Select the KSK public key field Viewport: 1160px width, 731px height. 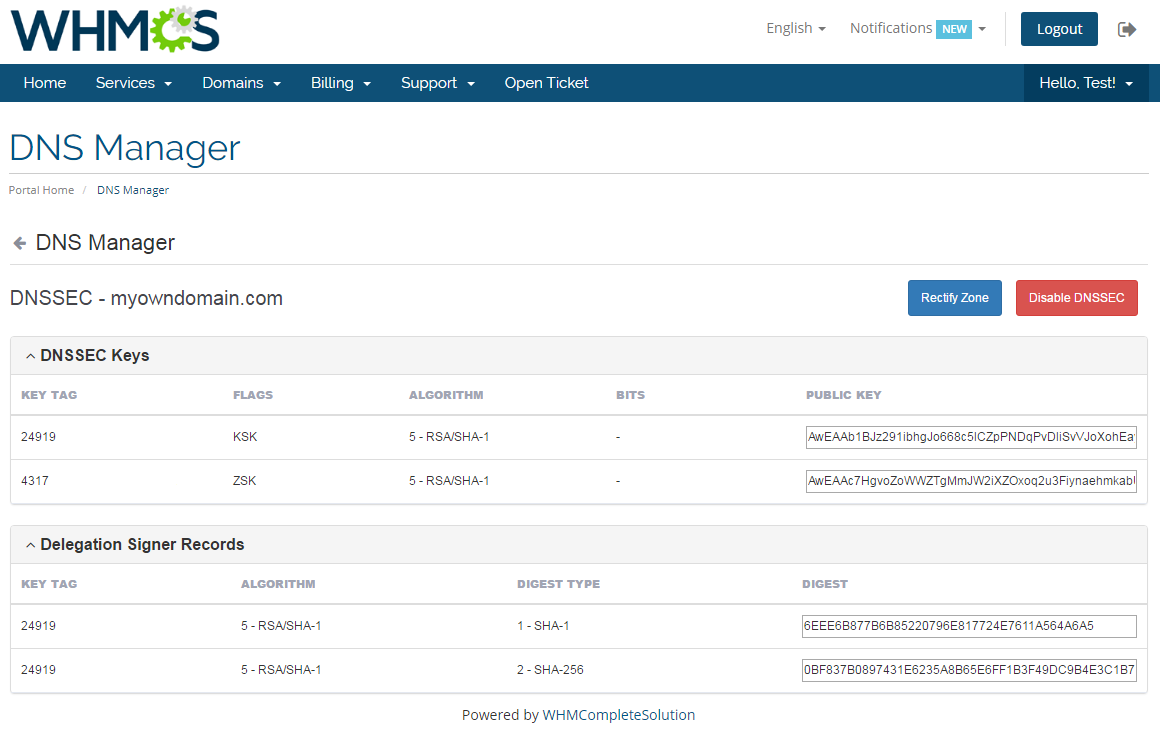[x=971, y=437]
